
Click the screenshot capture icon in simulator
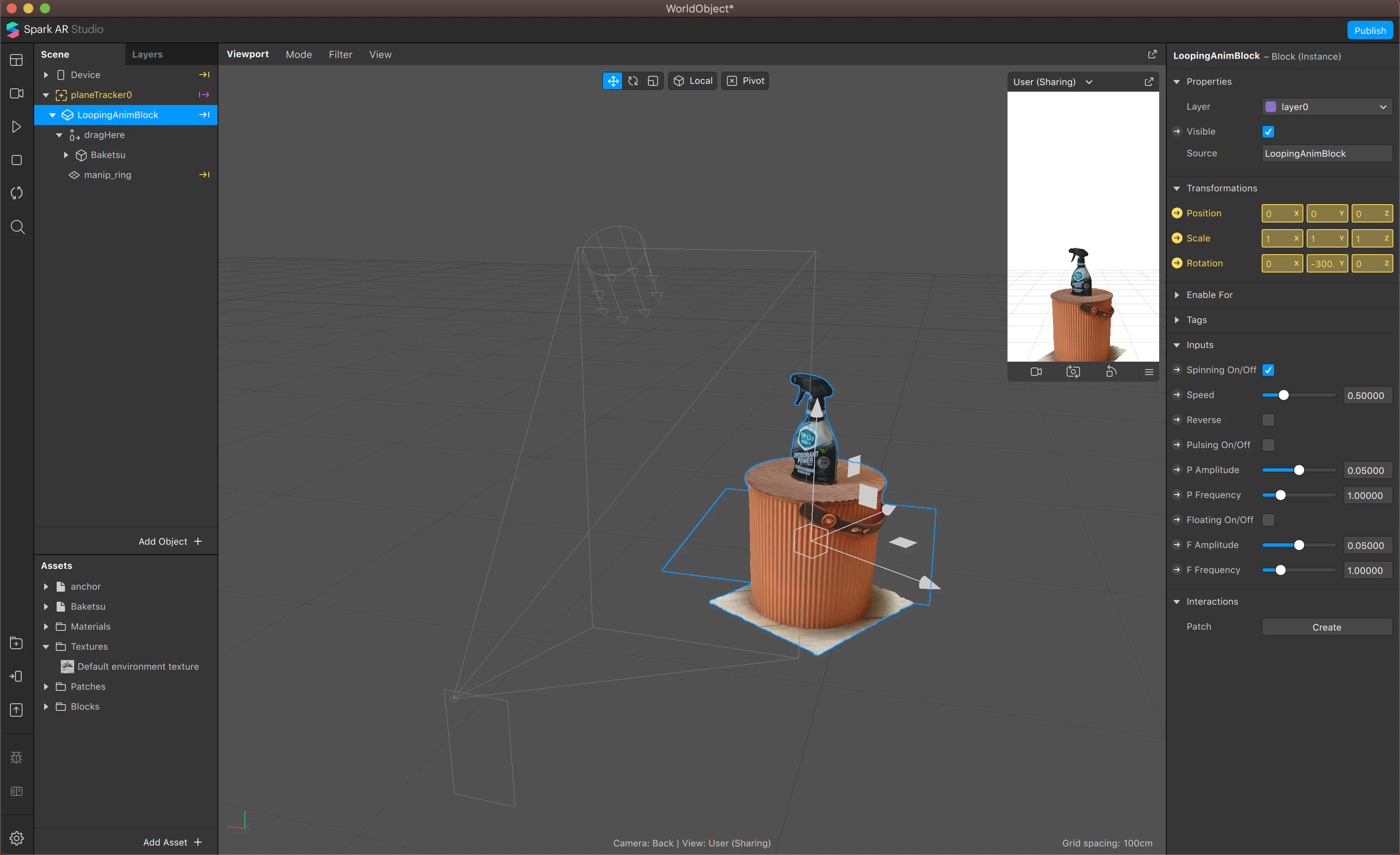[x=1073, y=372]
